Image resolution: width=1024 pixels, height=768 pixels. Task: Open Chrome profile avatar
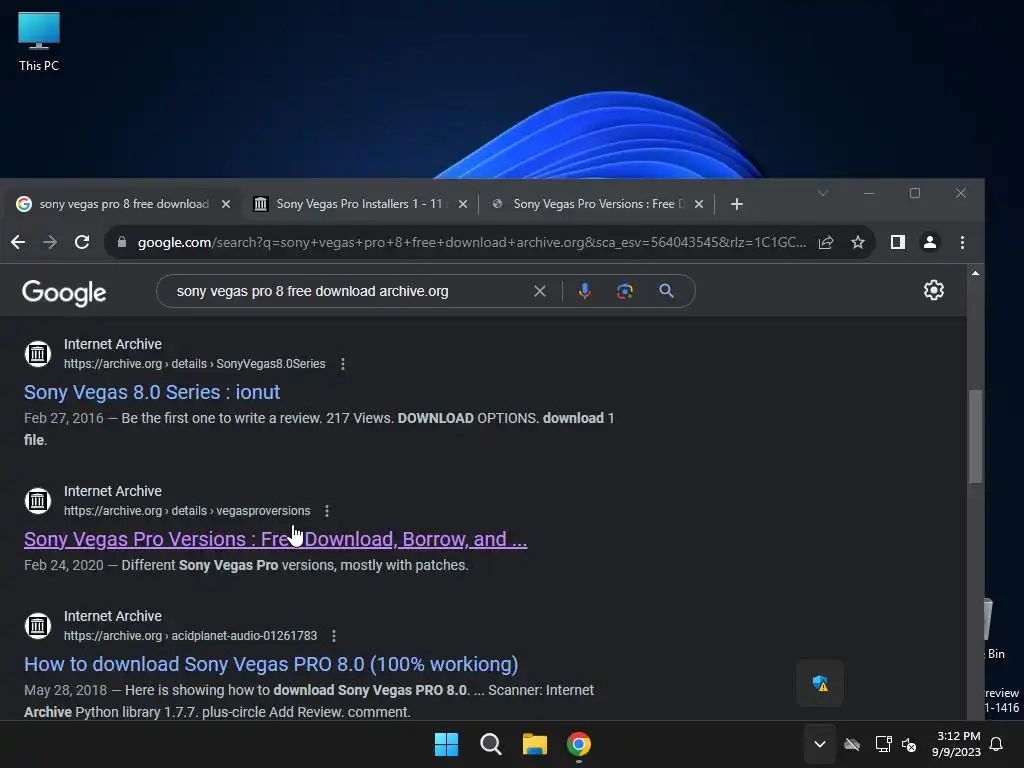930,242
